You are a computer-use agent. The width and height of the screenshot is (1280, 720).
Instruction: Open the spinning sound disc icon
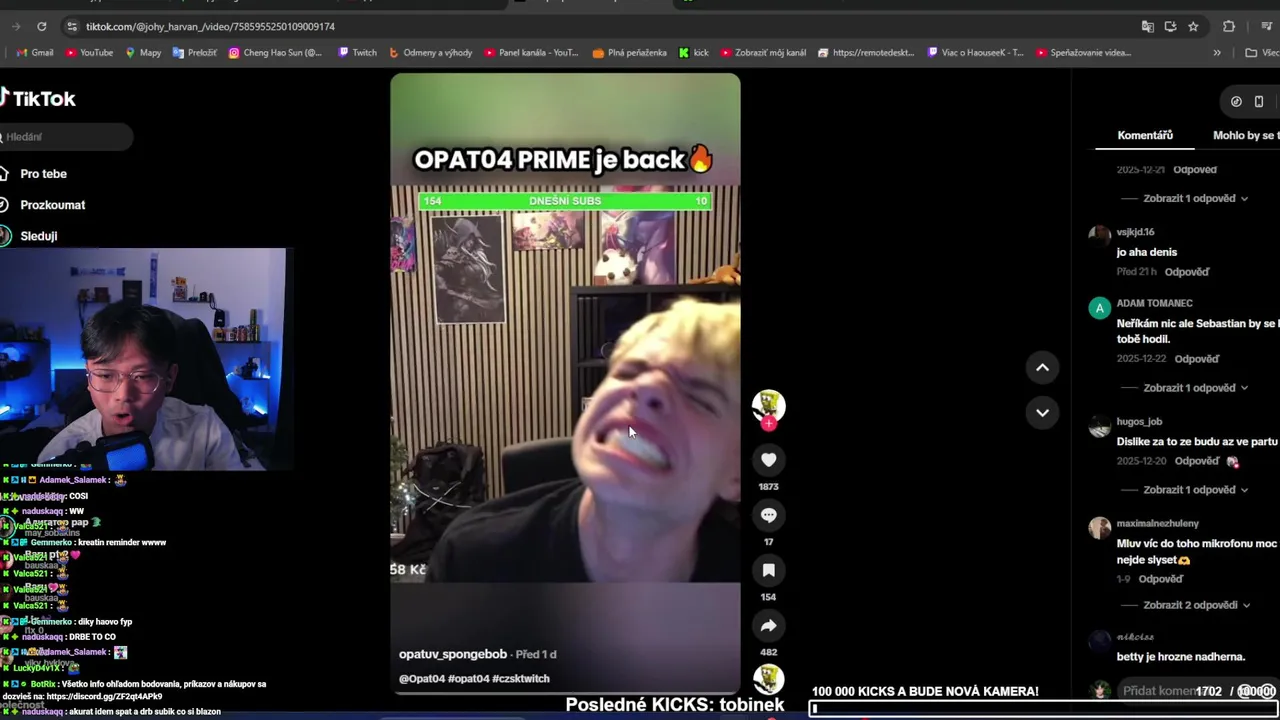pyautogui.click(x=768, y=680)
